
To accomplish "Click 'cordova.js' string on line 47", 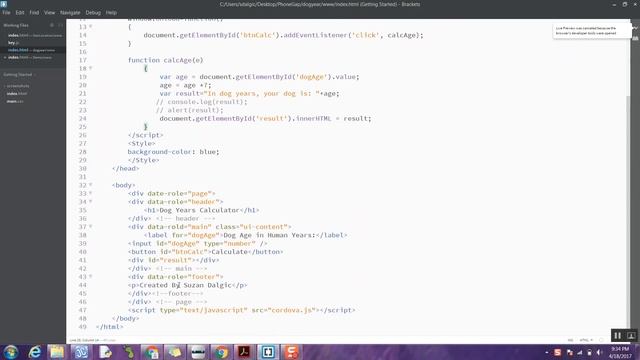I will pos(292,310).
